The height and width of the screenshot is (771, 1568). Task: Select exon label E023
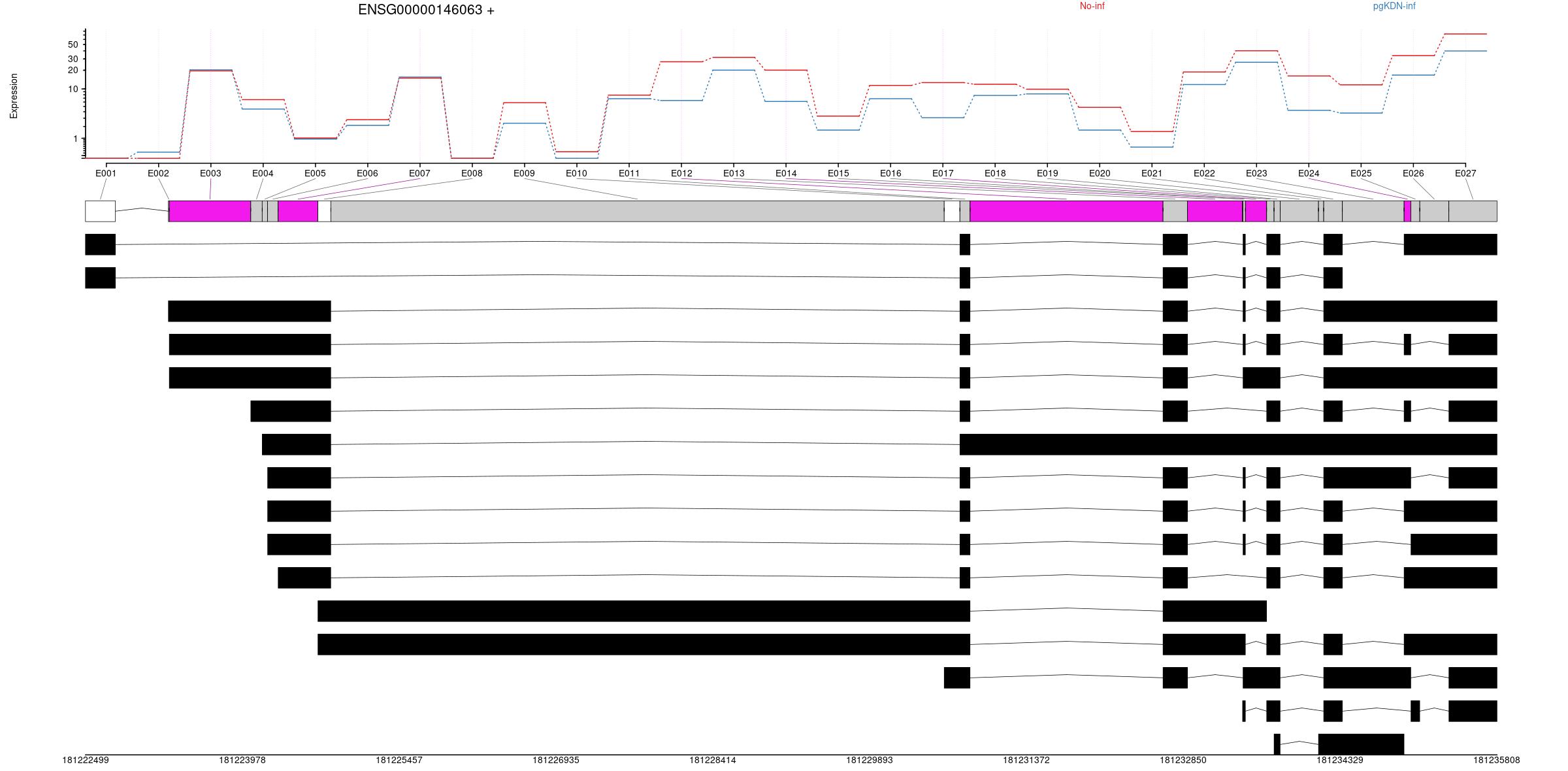click(x=1256, y=173)
